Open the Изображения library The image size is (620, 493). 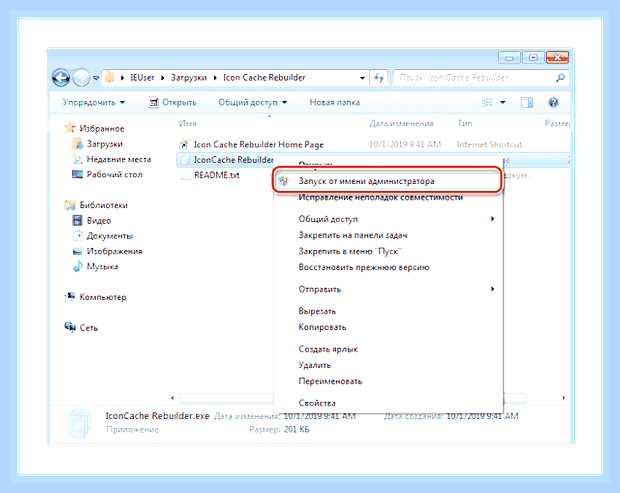click(x=115, y=251)
